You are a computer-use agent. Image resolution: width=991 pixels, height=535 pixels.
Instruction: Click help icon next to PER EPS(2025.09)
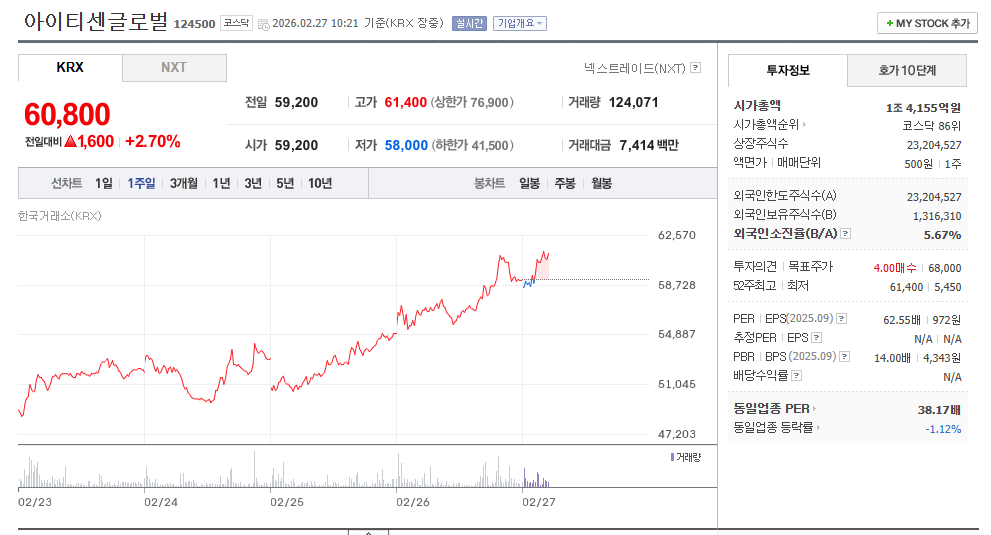point(841,318)
